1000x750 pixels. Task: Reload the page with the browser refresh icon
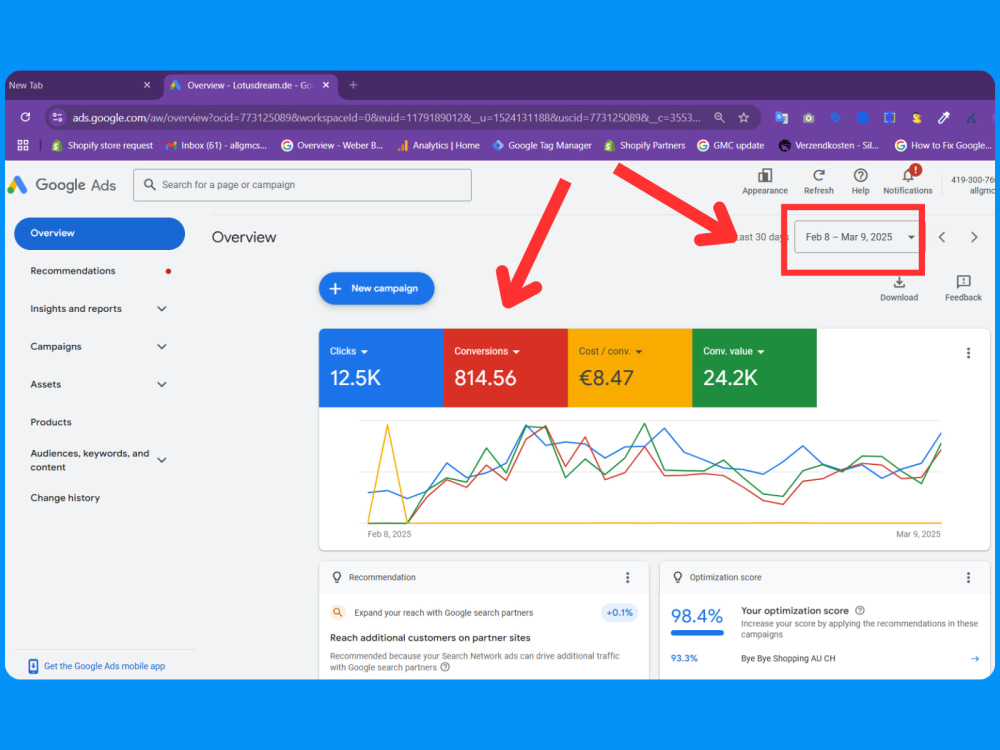pos(26,117)
